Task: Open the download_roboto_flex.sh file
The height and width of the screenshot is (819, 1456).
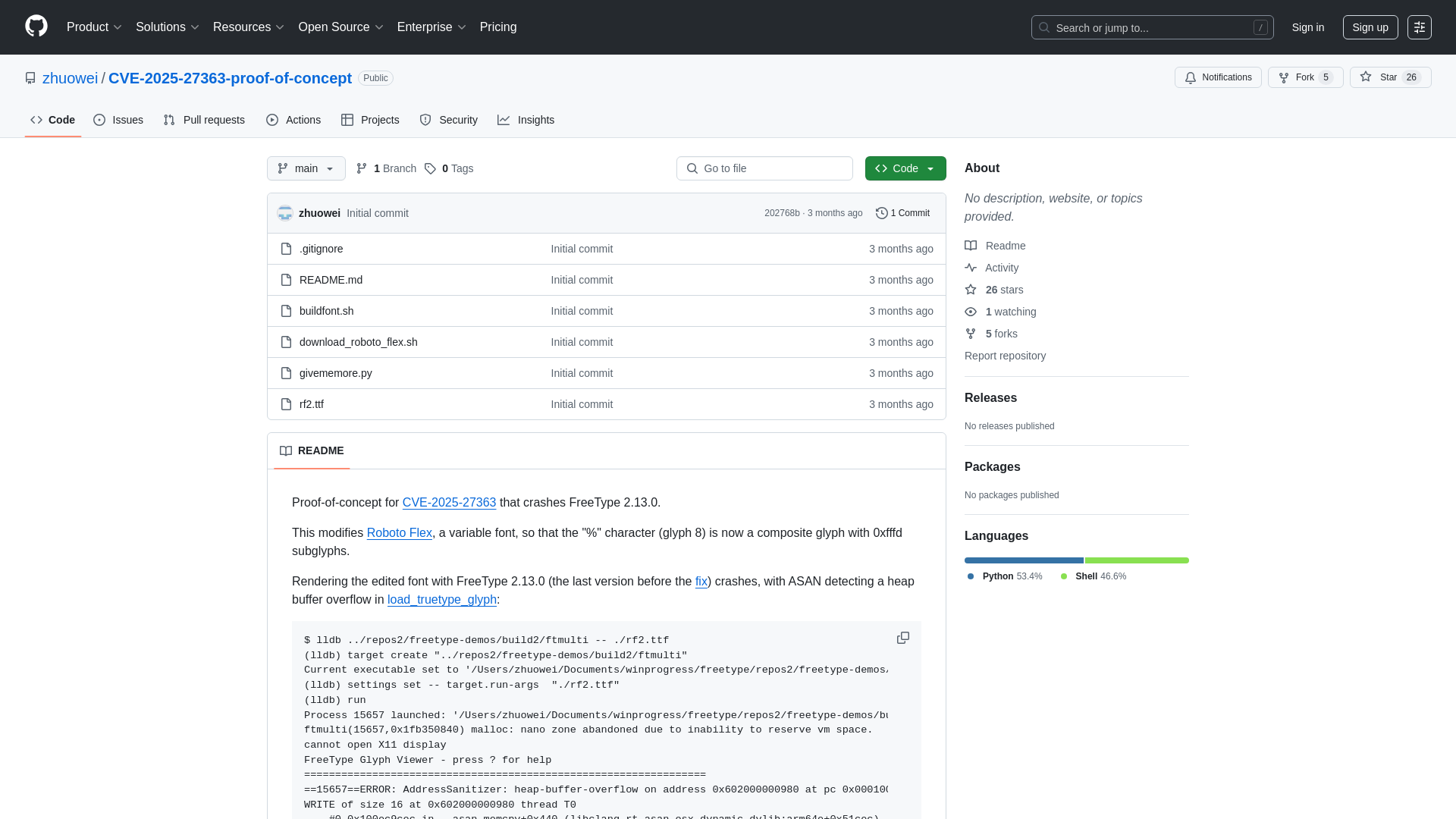Action: pos(359,342)
